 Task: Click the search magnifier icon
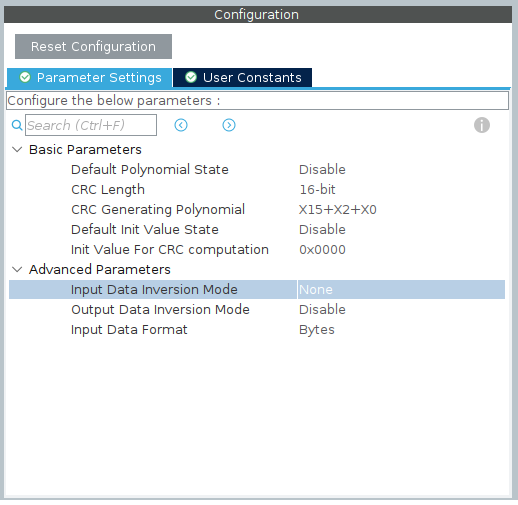coord(17,125)
